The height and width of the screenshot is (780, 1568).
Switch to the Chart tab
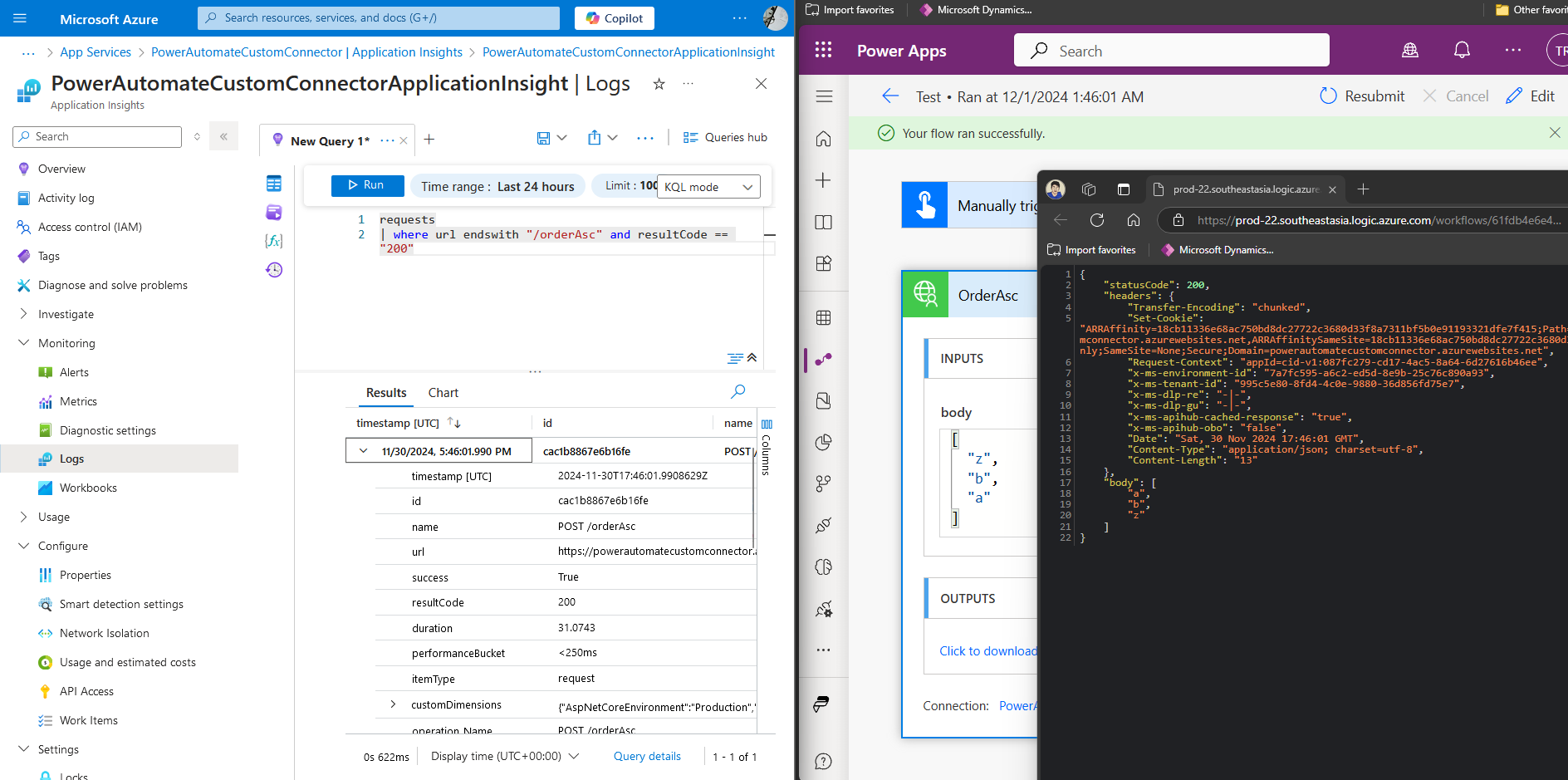pos(443,393)
